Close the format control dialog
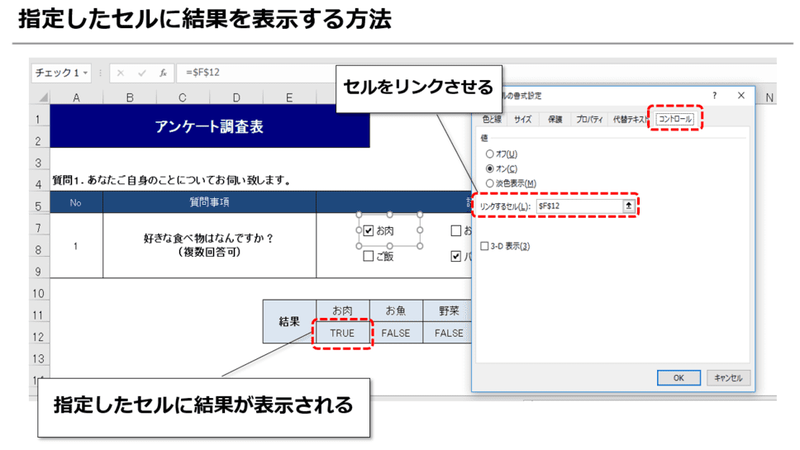800x450 pixels. [x=741, y=95]
